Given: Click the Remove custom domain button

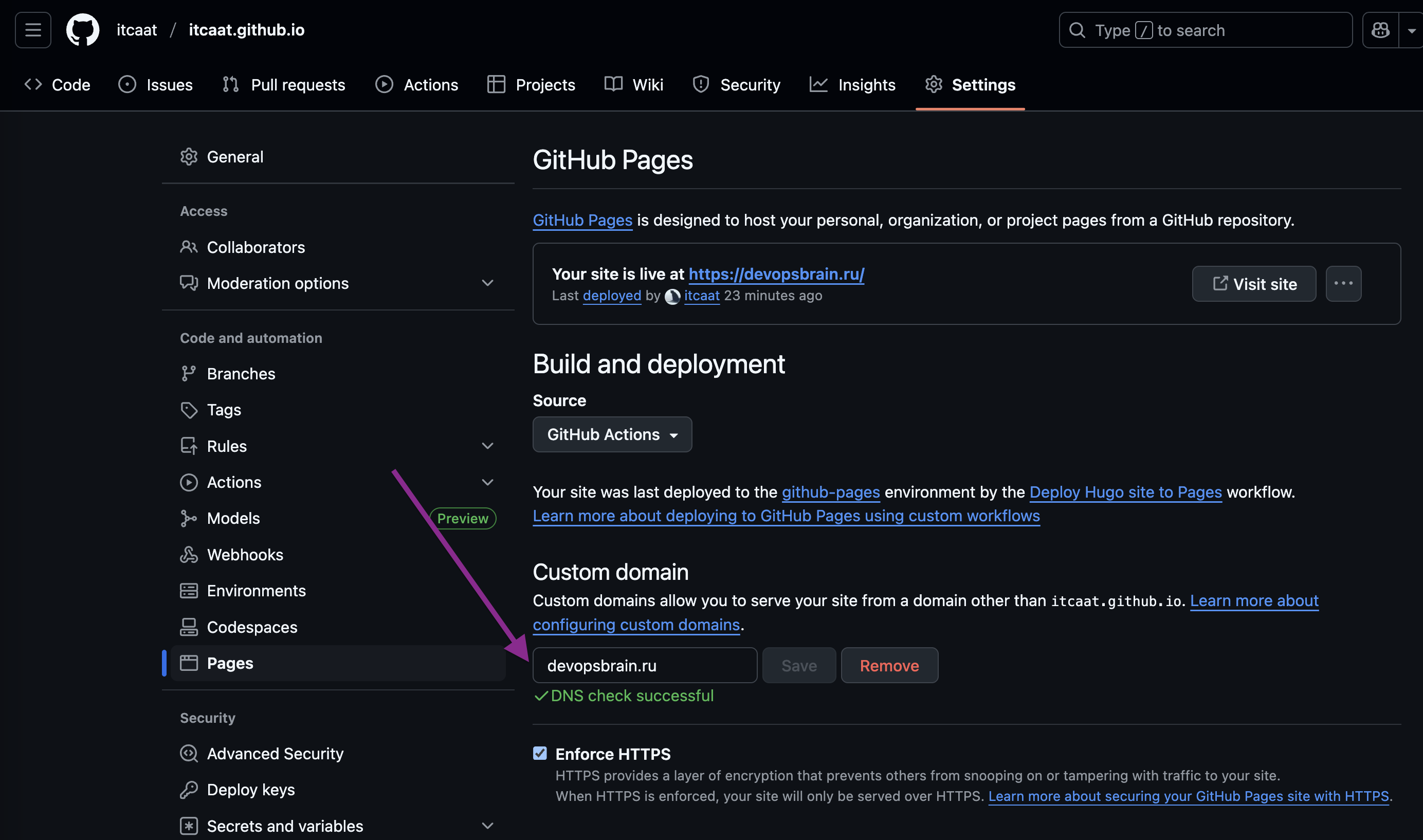Looking at the screenshot, I should [x=889, y=665].
